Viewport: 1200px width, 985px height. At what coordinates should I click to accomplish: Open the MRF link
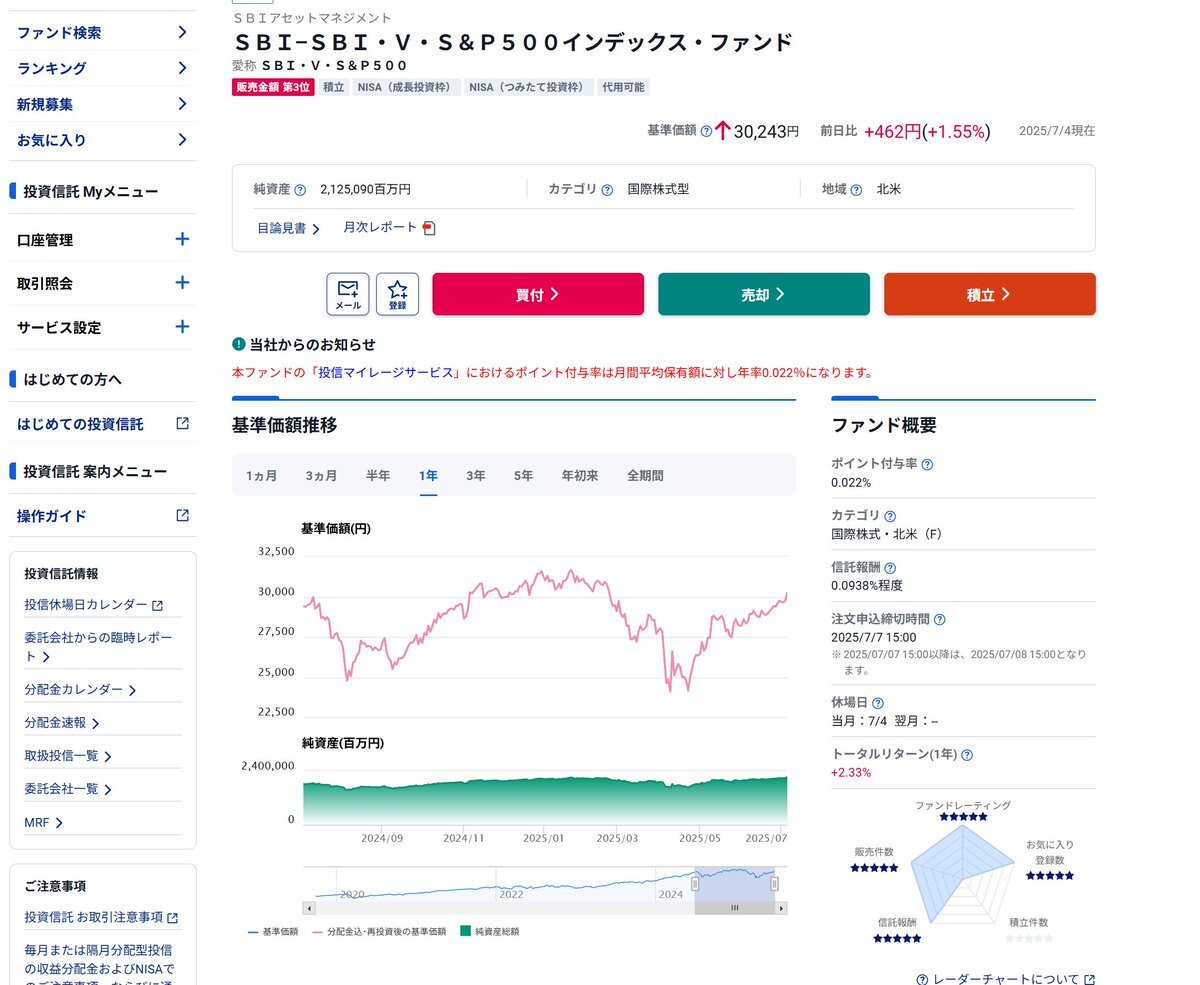point(43,823)
